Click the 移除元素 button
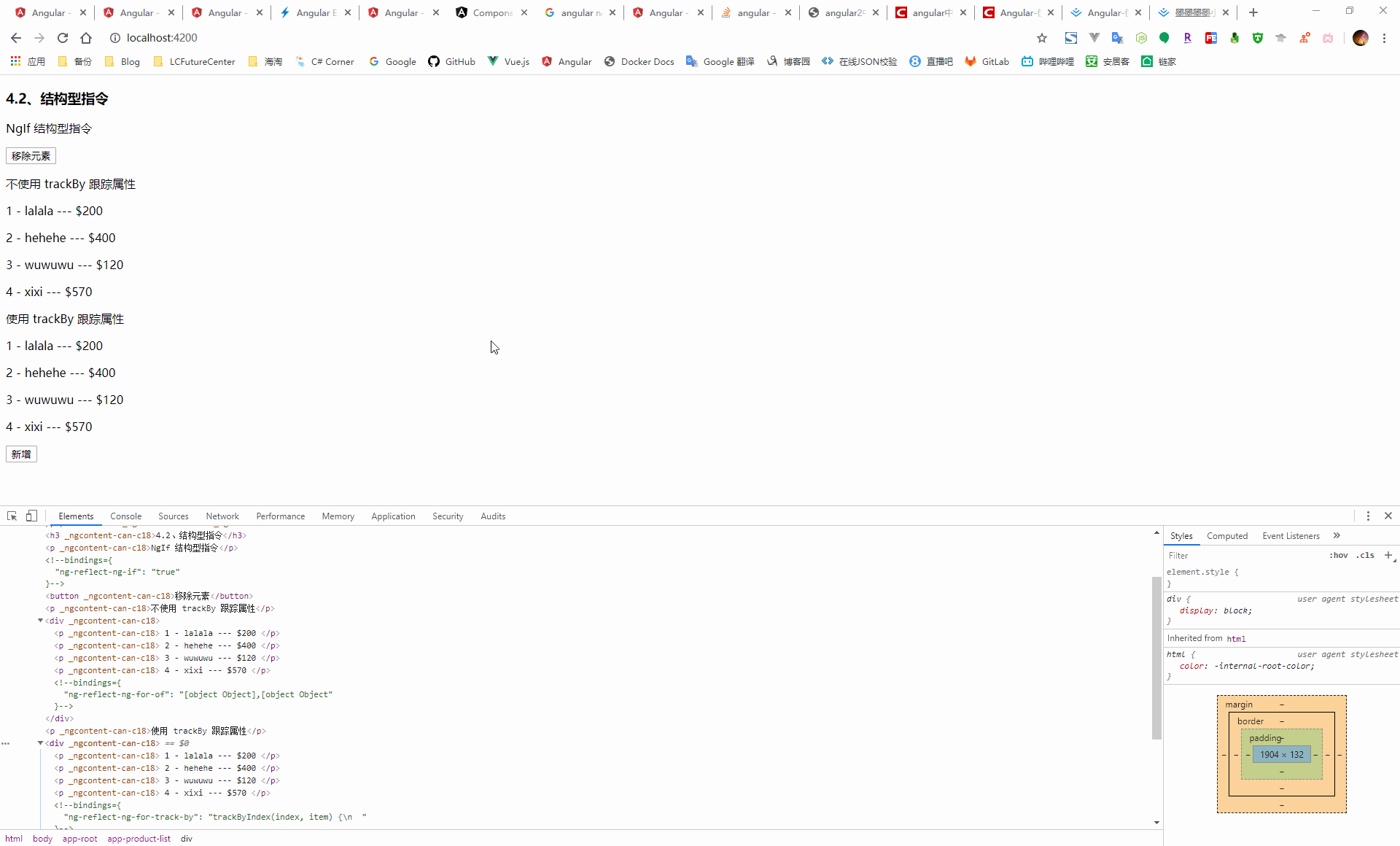1400x846 pixels. point(30,155)
